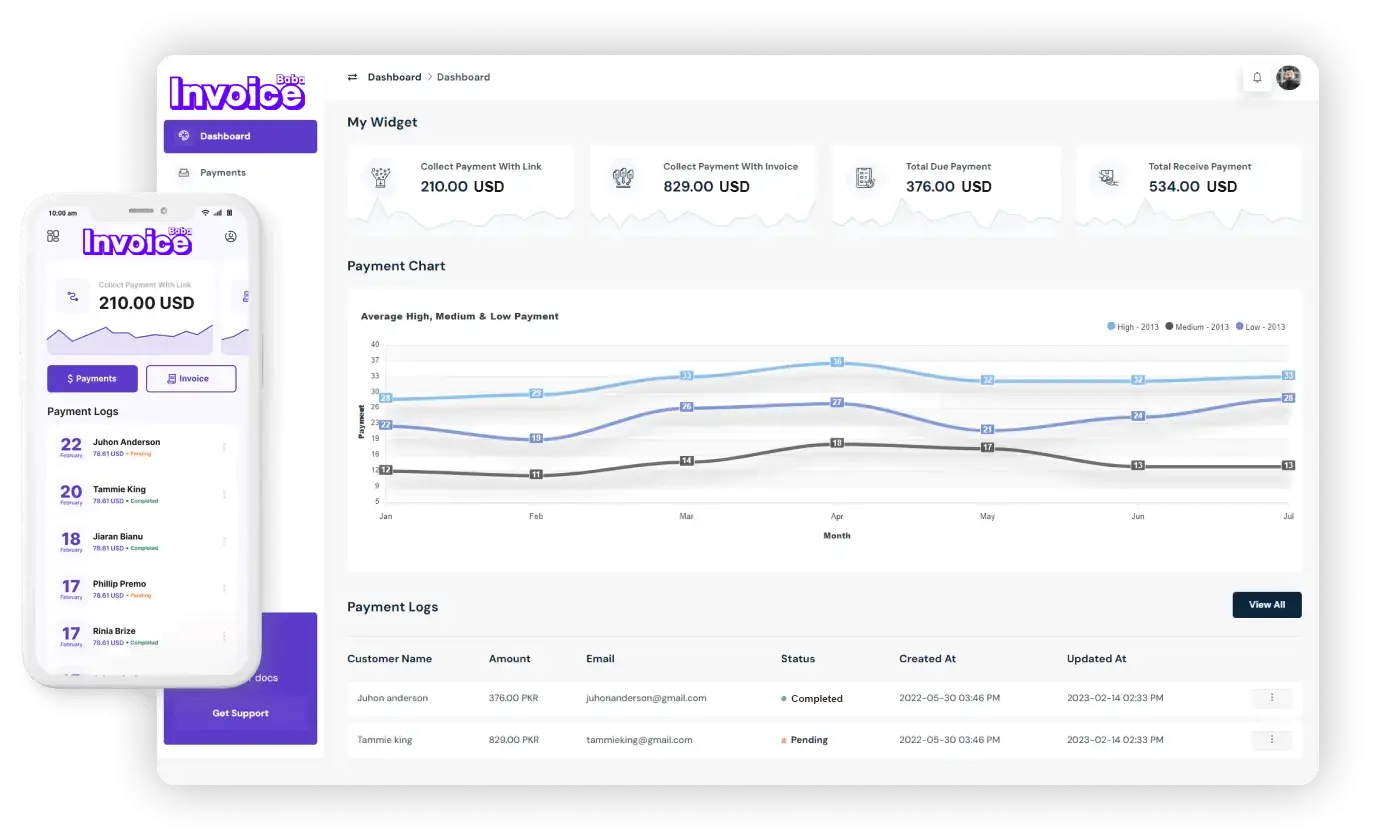This screenshot has height=840, width=1374.
Task: Click the Invoice Baba logo in the sidebar
Action: point(237,91)
